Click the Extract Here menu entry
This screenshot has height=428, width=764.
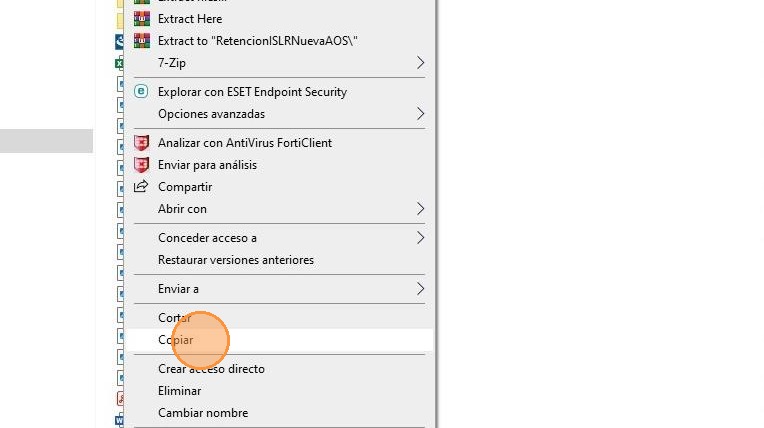(x=190, y=19)
